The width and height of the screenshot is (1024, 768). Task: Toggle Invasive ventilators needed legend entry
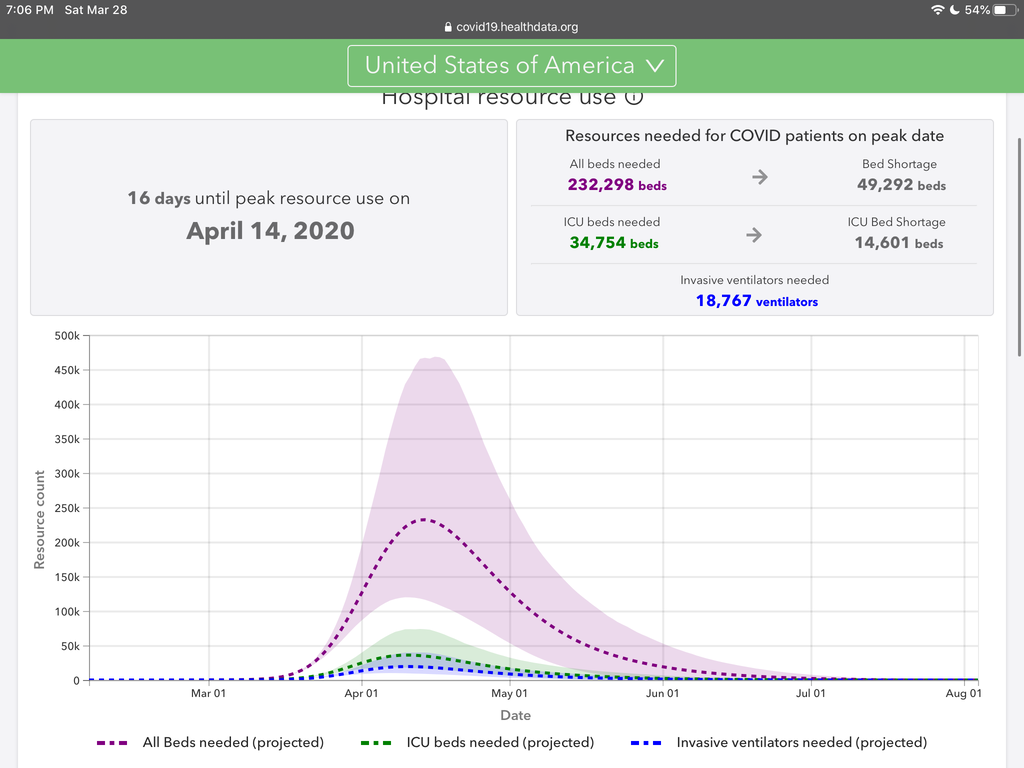[801, 743]
